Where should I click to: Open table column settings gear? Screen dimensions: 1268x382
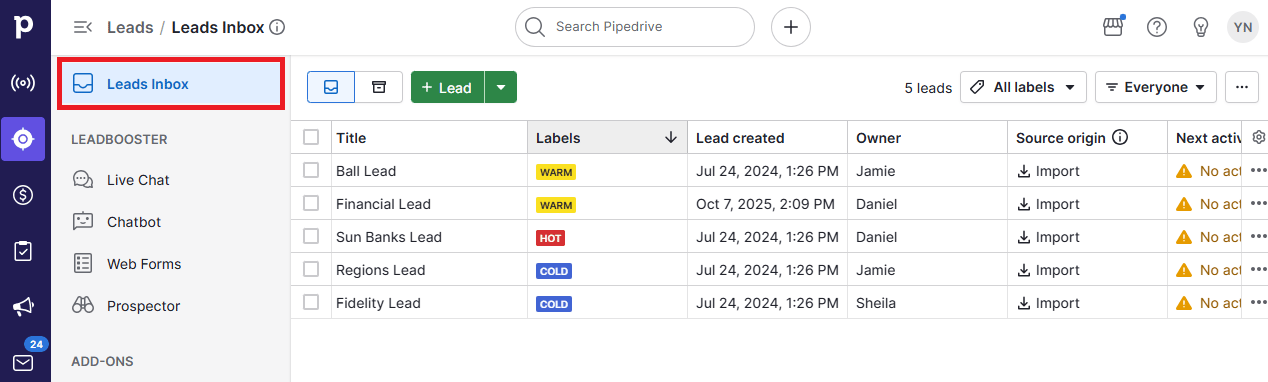tap(1259, 138)
